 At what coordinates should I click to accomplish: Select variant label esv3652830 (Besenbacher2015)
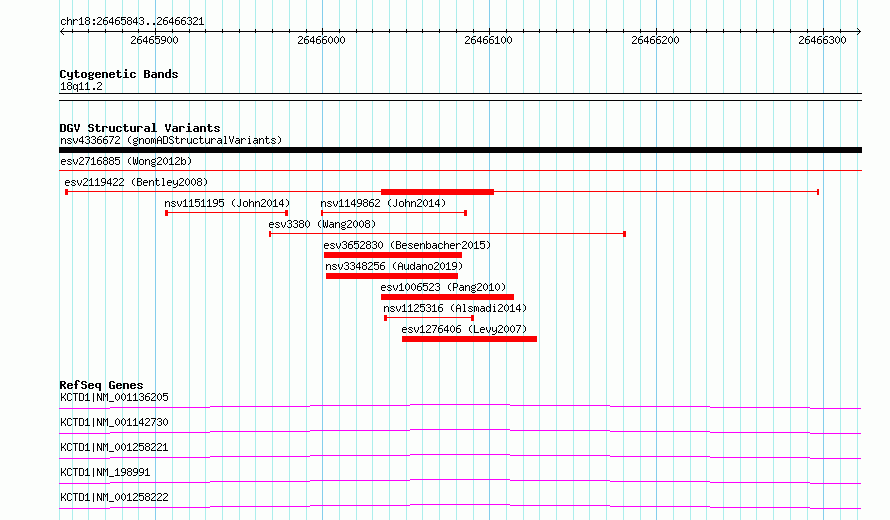point(407,245)
